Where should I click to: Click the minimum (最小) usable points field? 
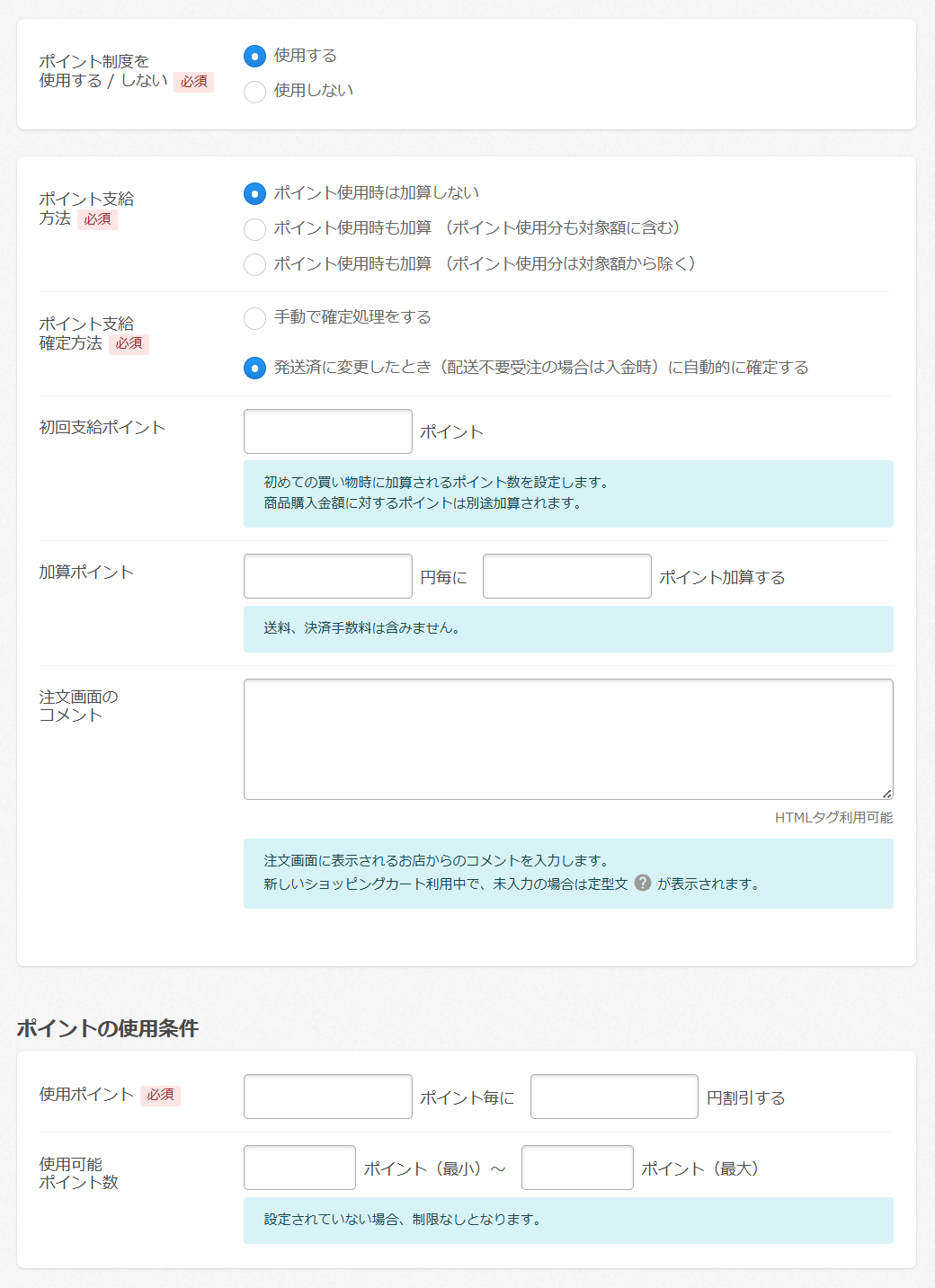pos(299,1168)
